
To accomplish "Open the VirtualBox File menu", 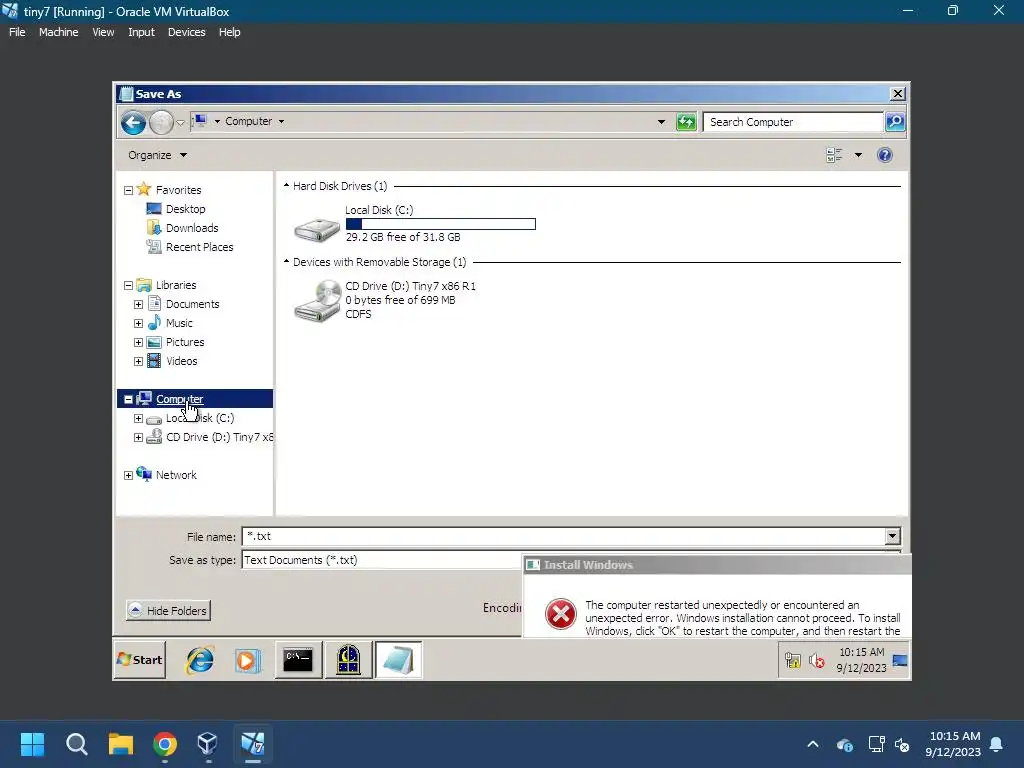I will click(17, 32).
